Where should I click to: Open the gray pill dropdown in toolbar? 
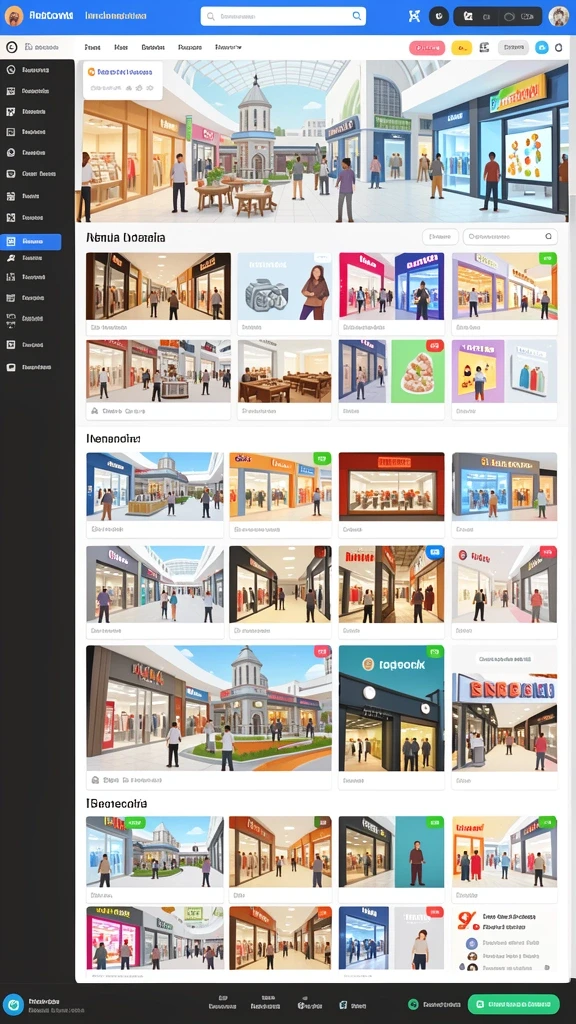coord(513,47)
